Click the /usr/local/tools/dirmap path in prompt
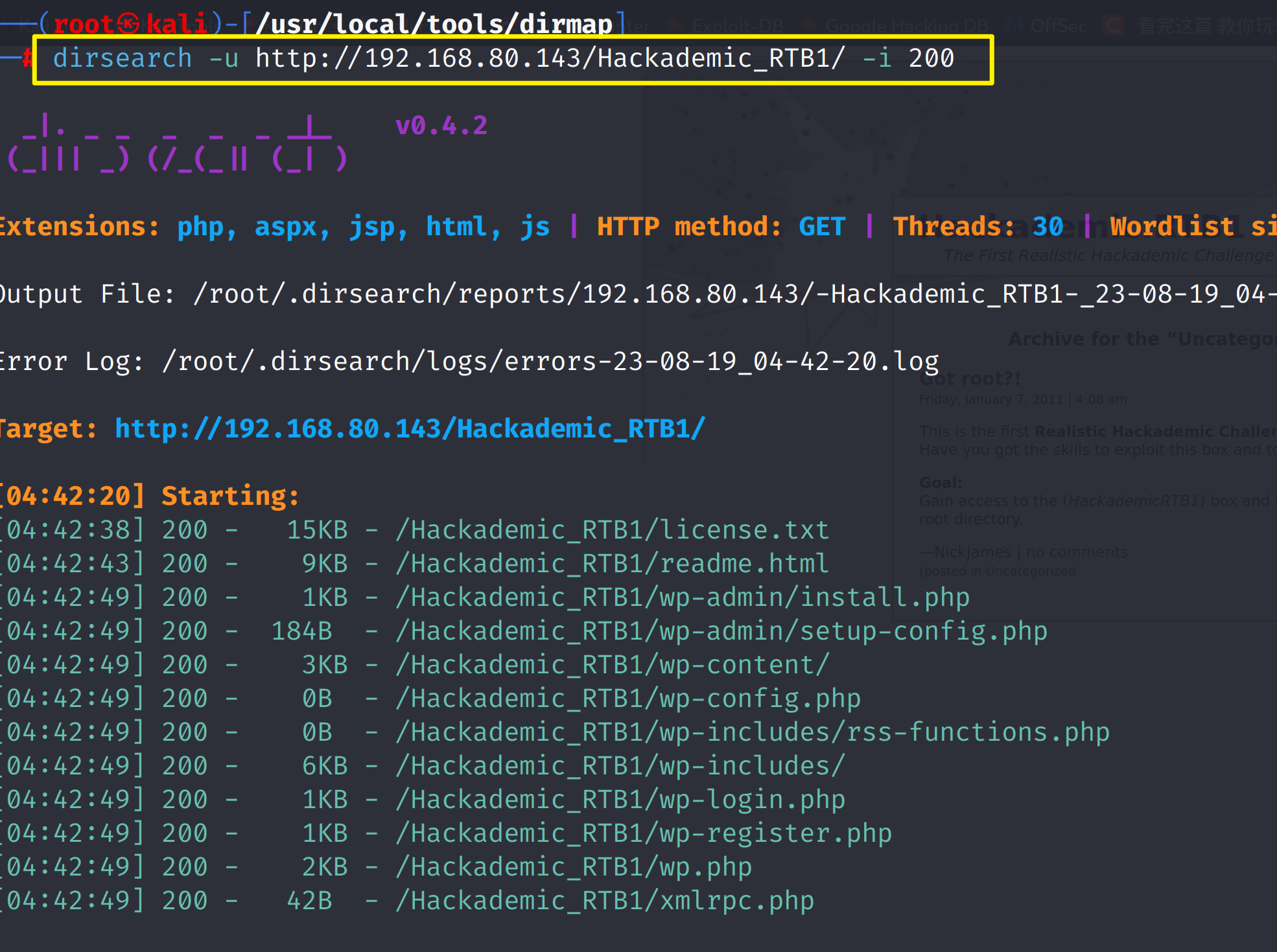This screenshot has height=952, width=1277. (434, 25)
